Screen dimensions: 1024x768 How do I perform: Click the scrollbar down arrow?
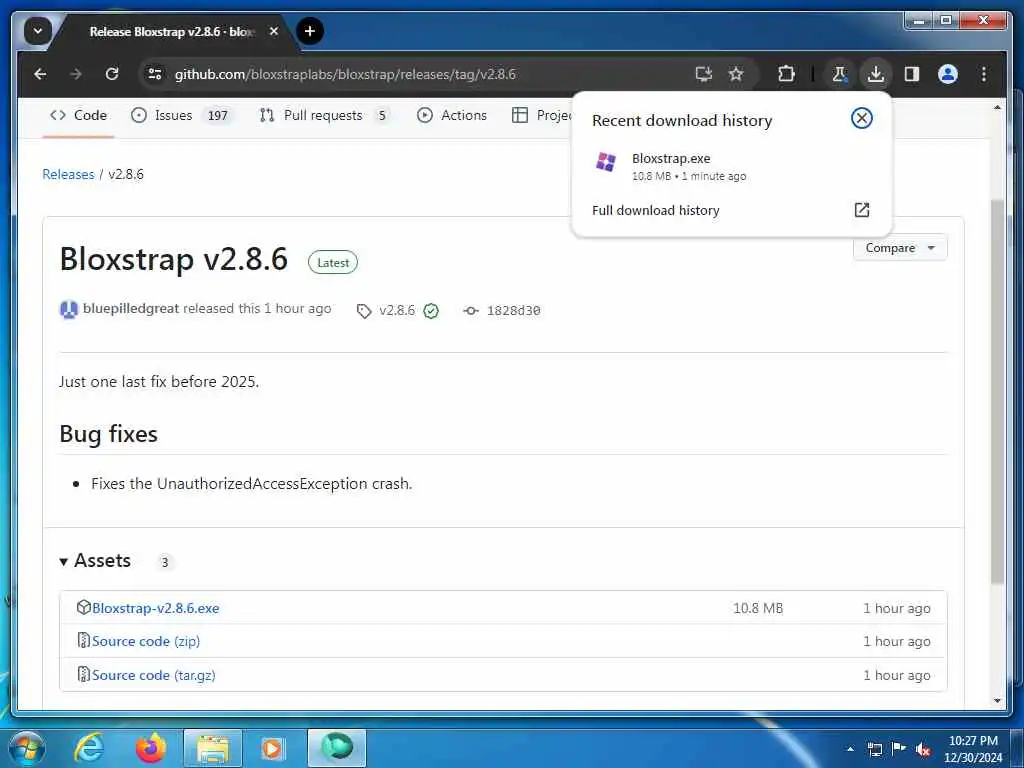point(997,701)
